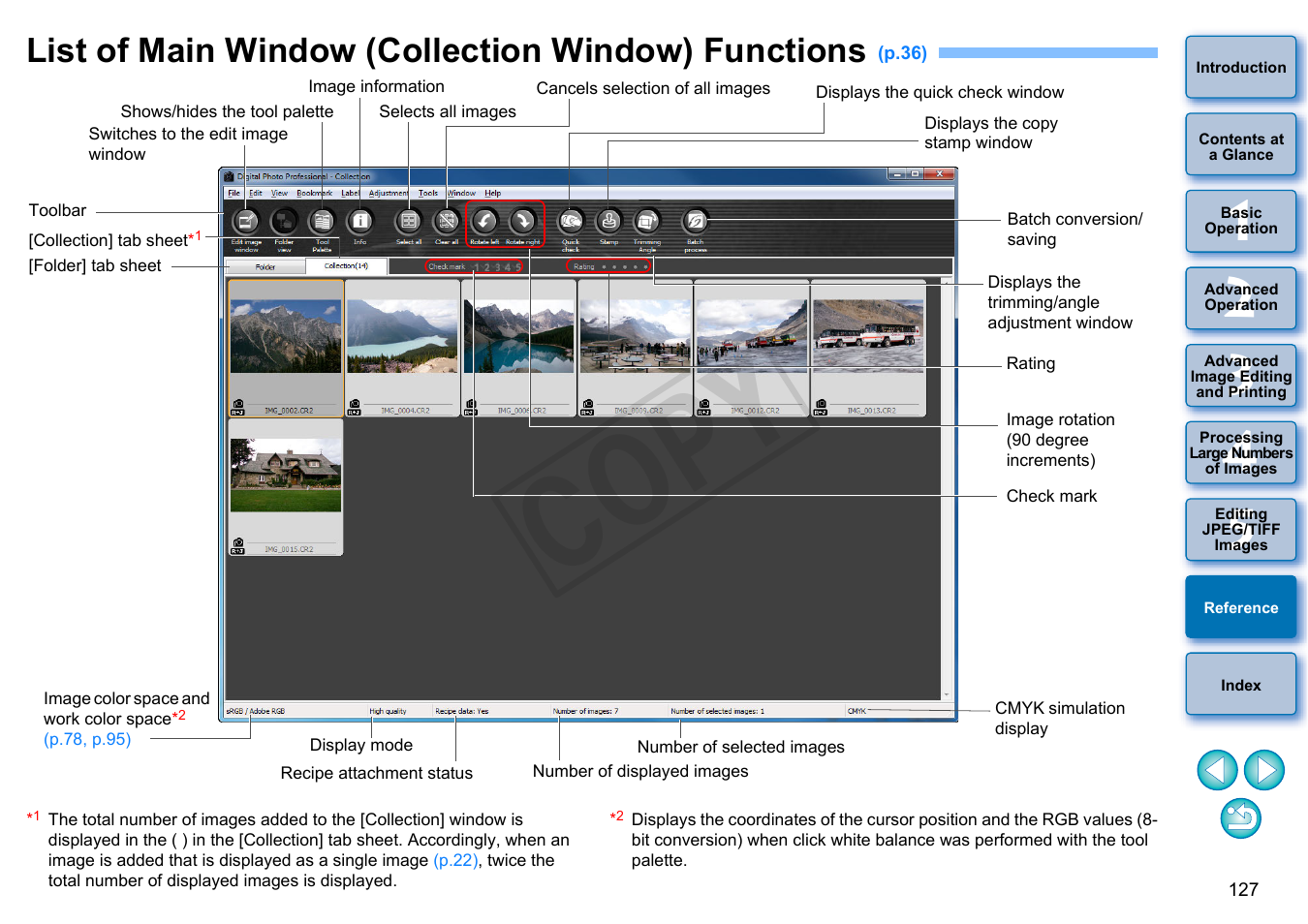This screenshot has height=924, width=1308.
Task: Click the Edit image window icon
Action: click(246, 222)
